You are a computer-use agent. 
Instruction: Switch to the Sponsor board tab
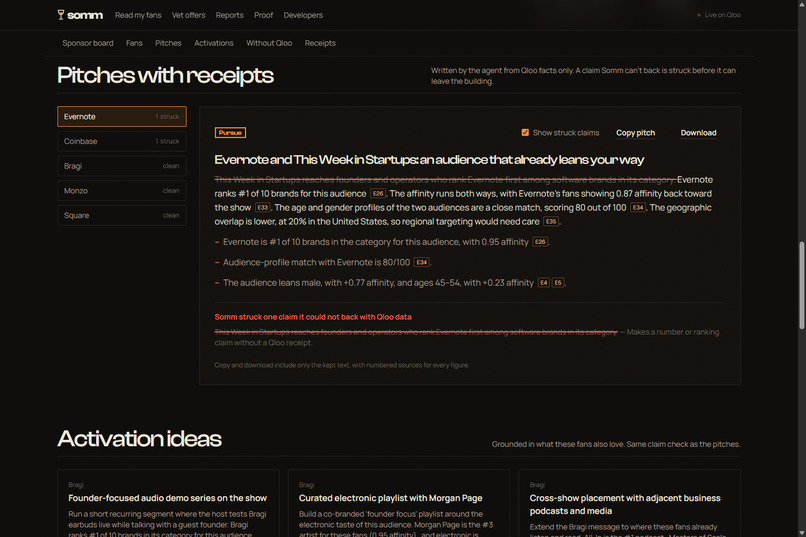(x=88, y=43)
